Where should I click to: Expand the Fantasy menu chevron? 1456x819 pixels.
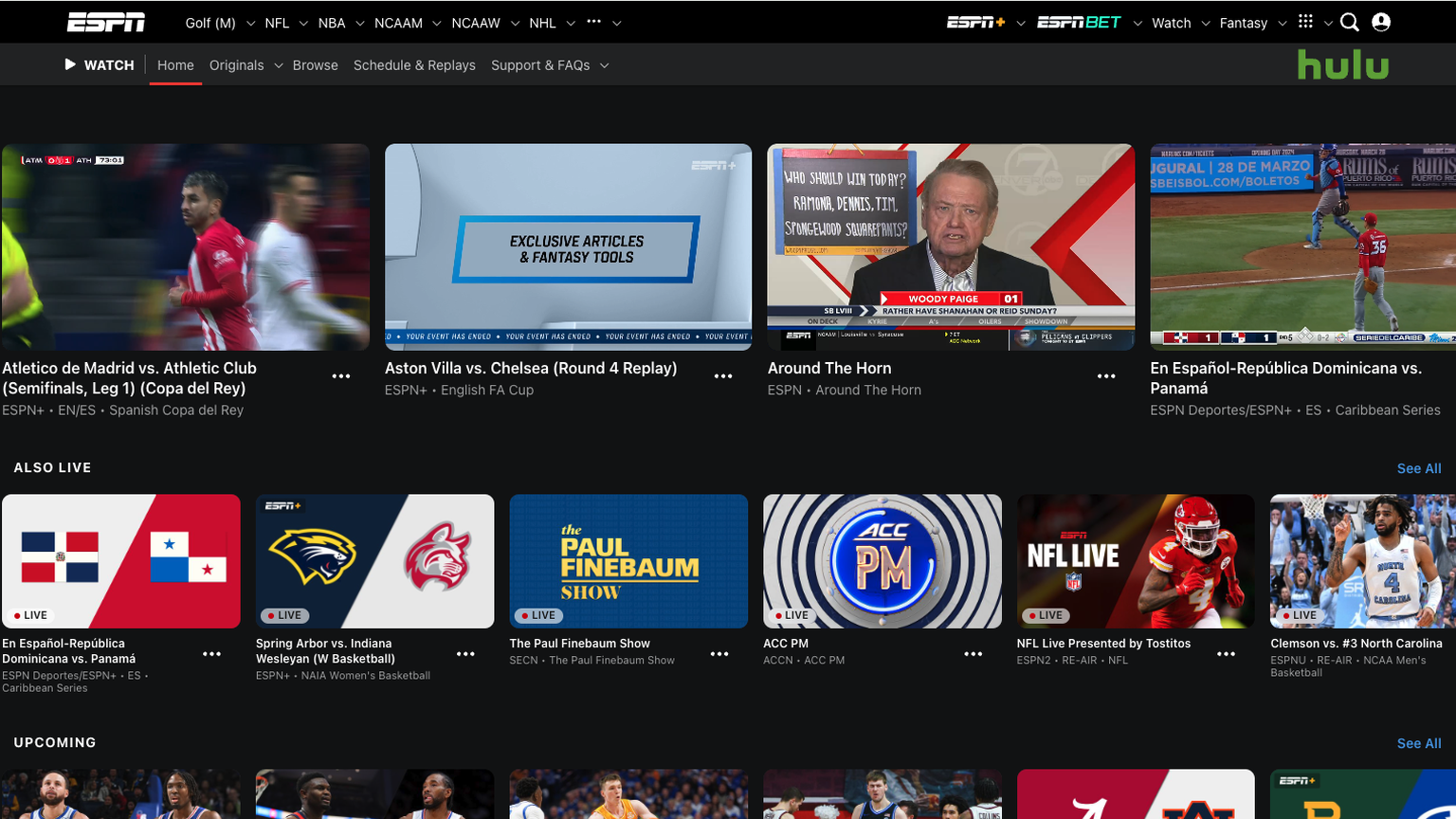(1283, 24)
